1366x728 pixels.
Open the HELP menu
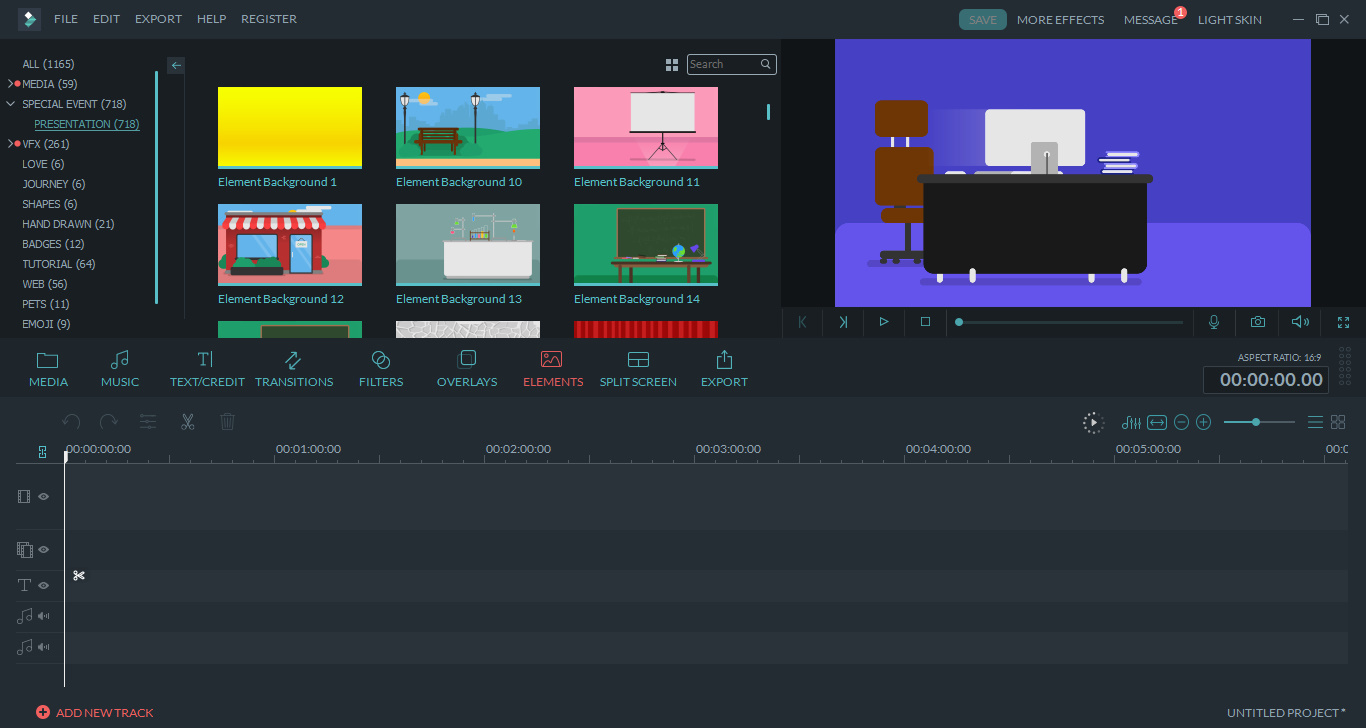211,19
